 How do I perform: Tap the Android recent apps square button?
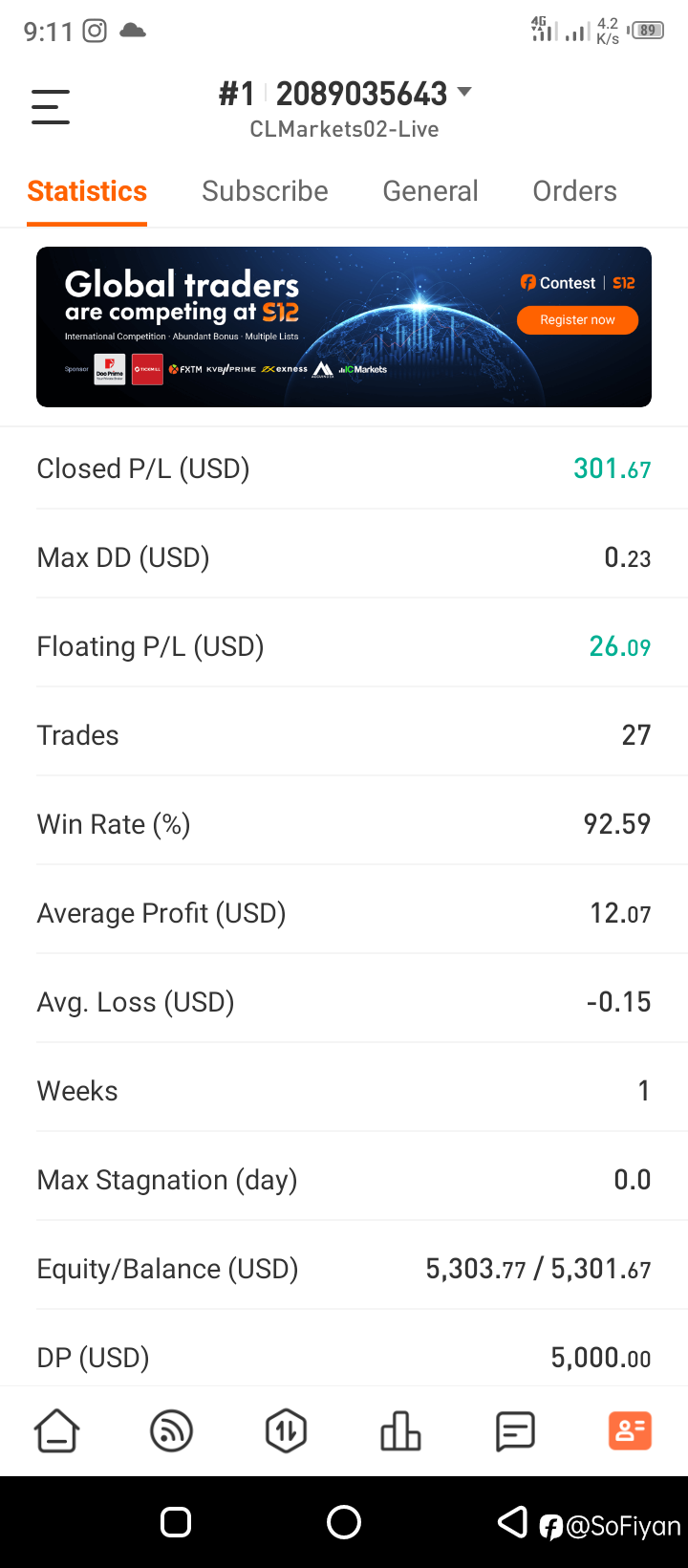[x=176, y=1522]
